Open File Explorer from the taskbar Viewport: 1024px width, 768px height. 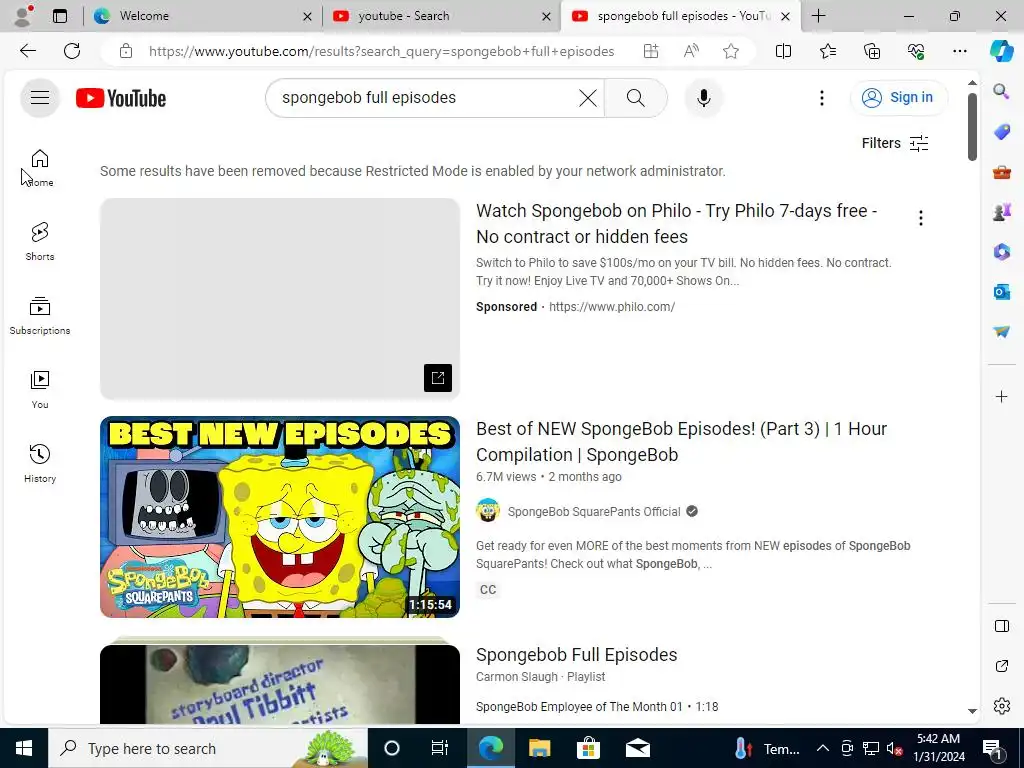[x=539, y=748]
